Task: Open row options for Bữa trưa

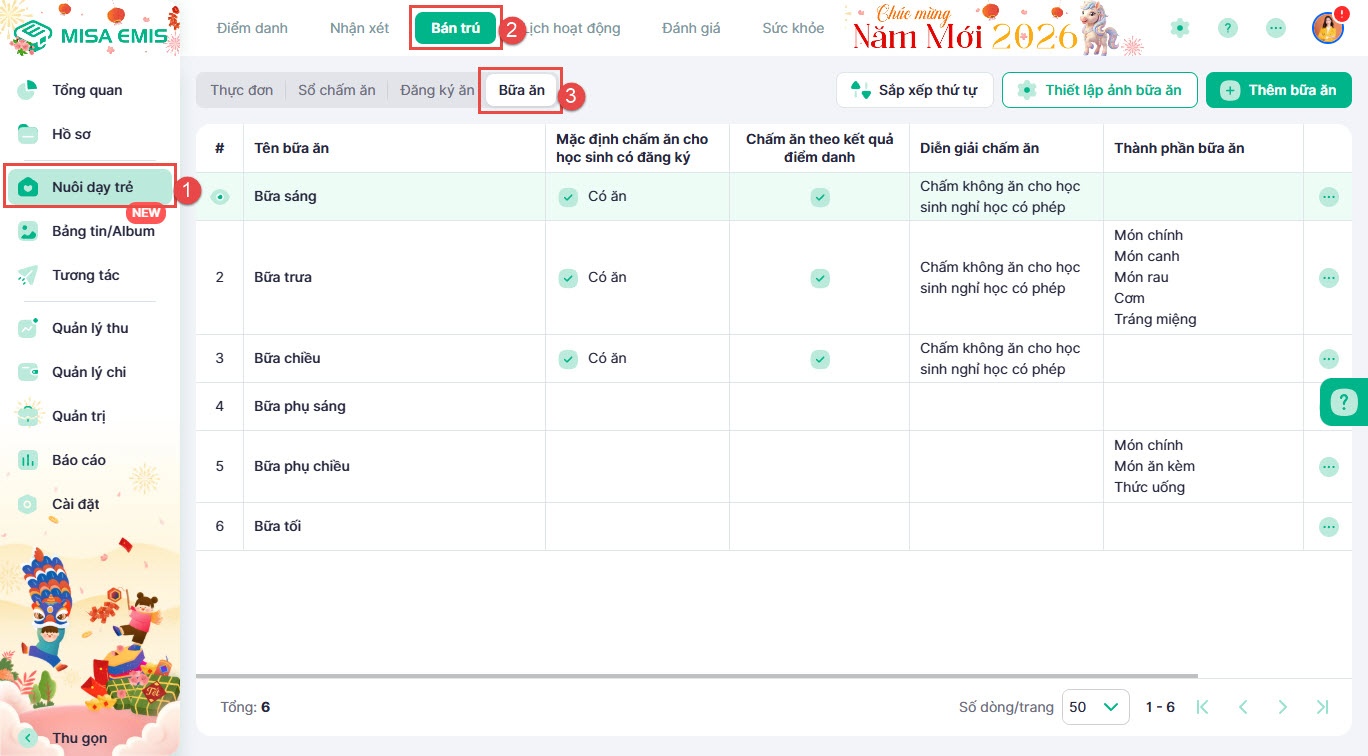Action: click(1328, 277)
